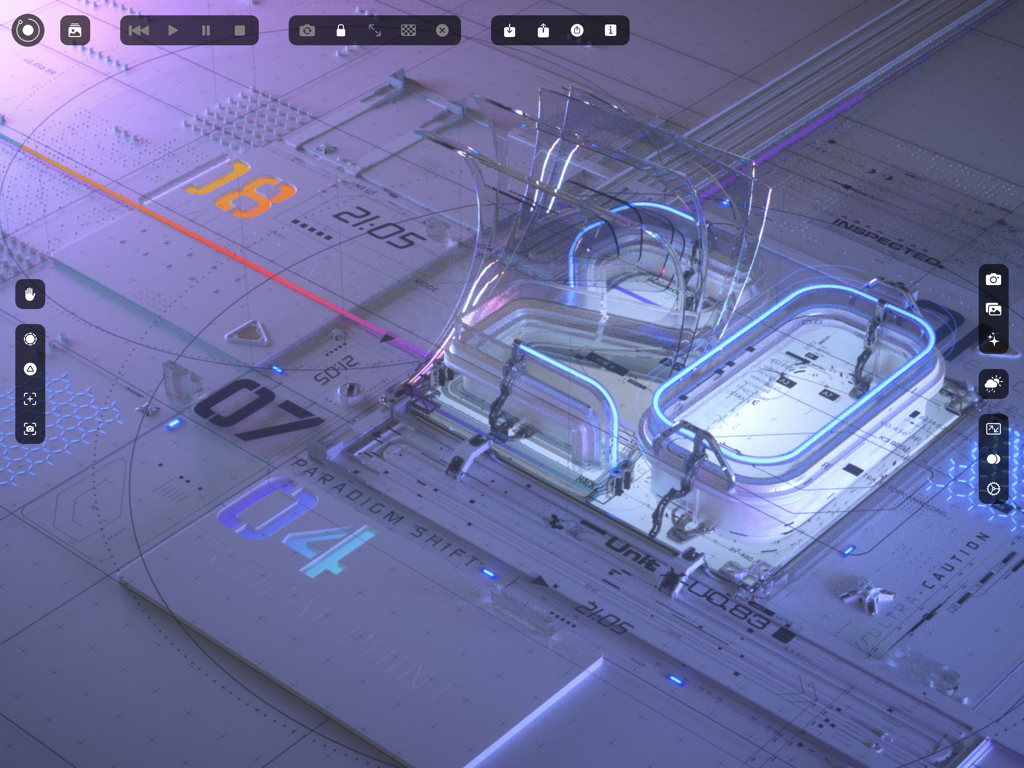The width and height of the screenshot is (1024, 768).
Task: Pause the animation
Action: coord(205,30)
